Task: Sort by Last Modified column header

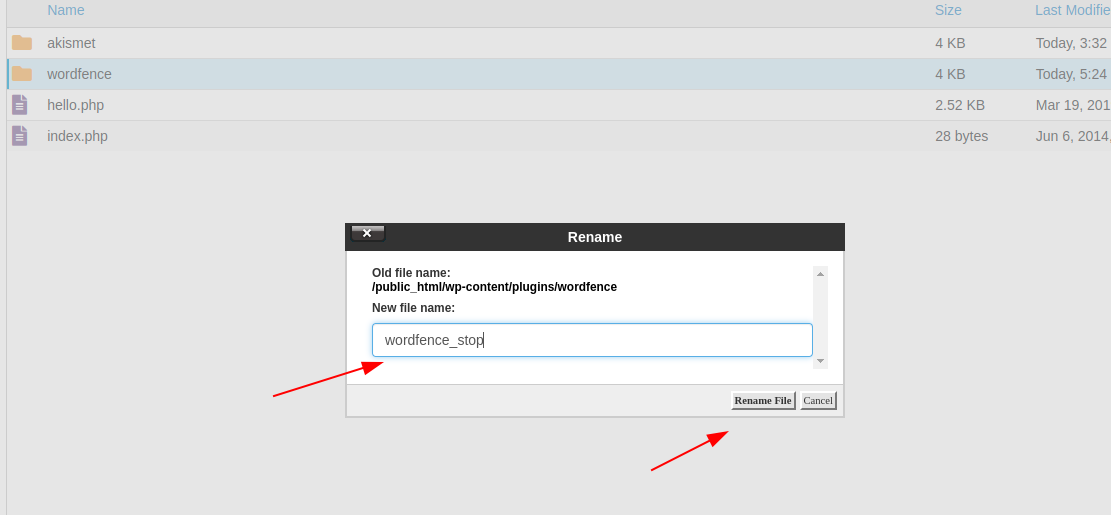Action: click(1073, 11)
